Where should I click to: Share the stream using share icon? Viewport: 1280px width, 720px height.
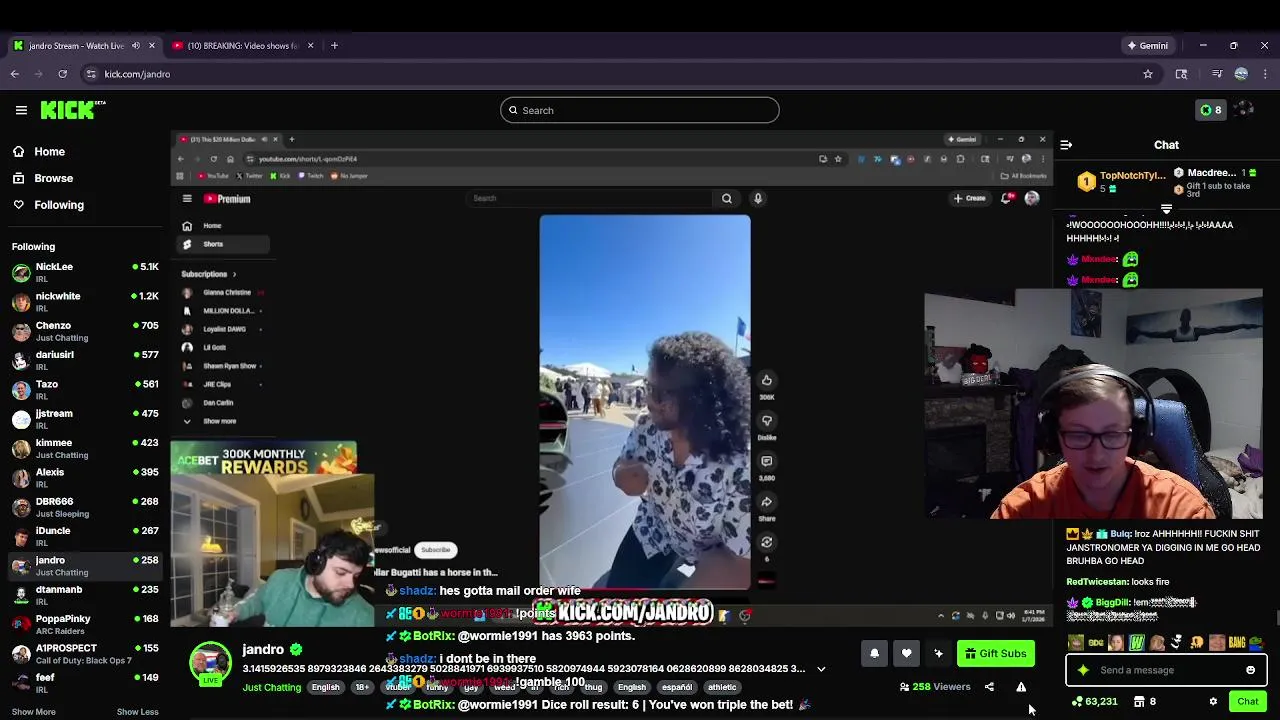point(989,687)
